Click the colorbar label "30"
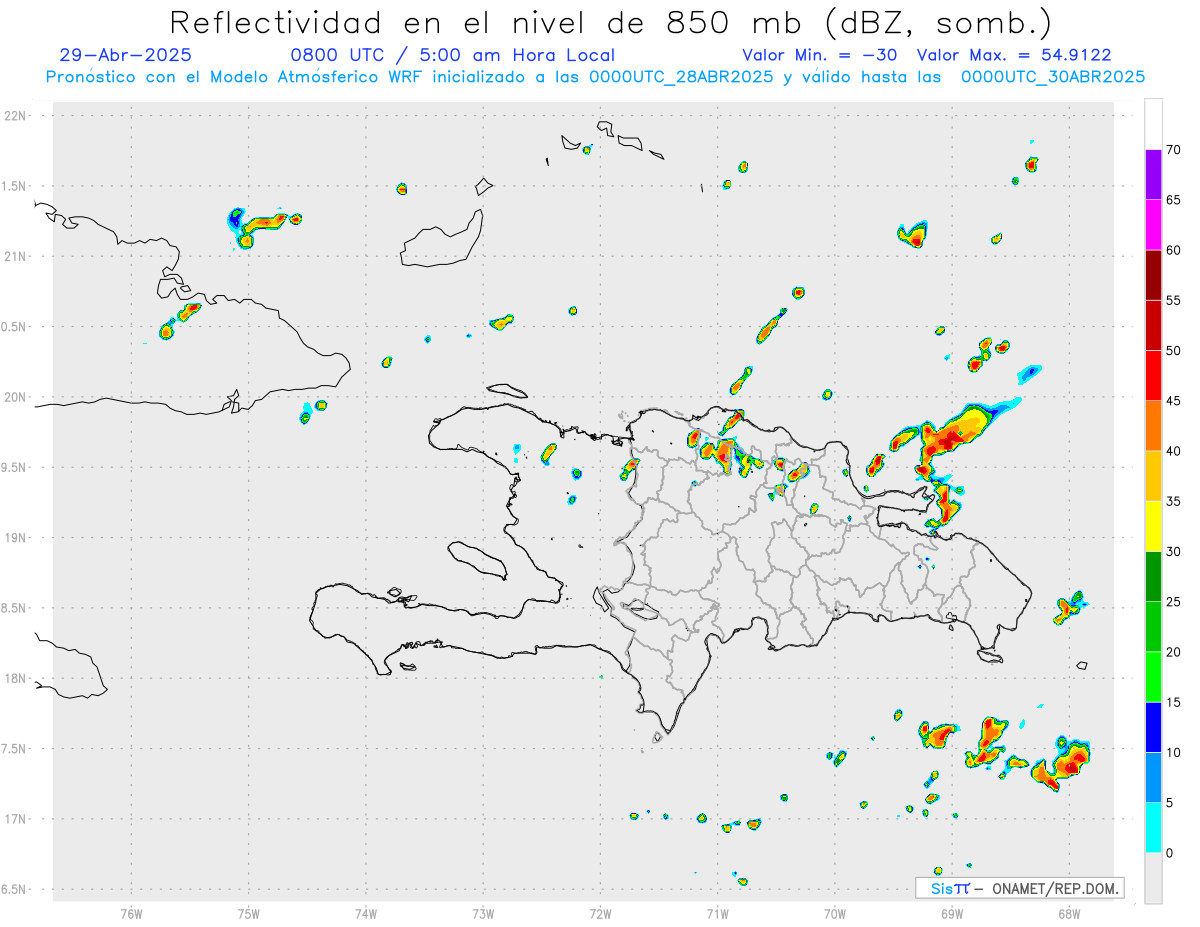Viewport: 1200px width, 927px height. [x=1174, y=552]
